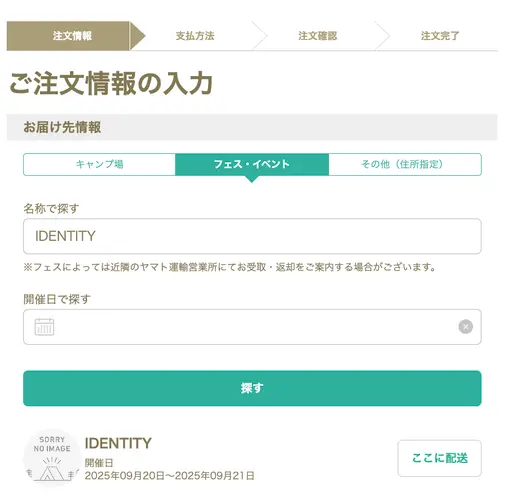Switch to その他（住所指定） tab

(x=405, y=164)
